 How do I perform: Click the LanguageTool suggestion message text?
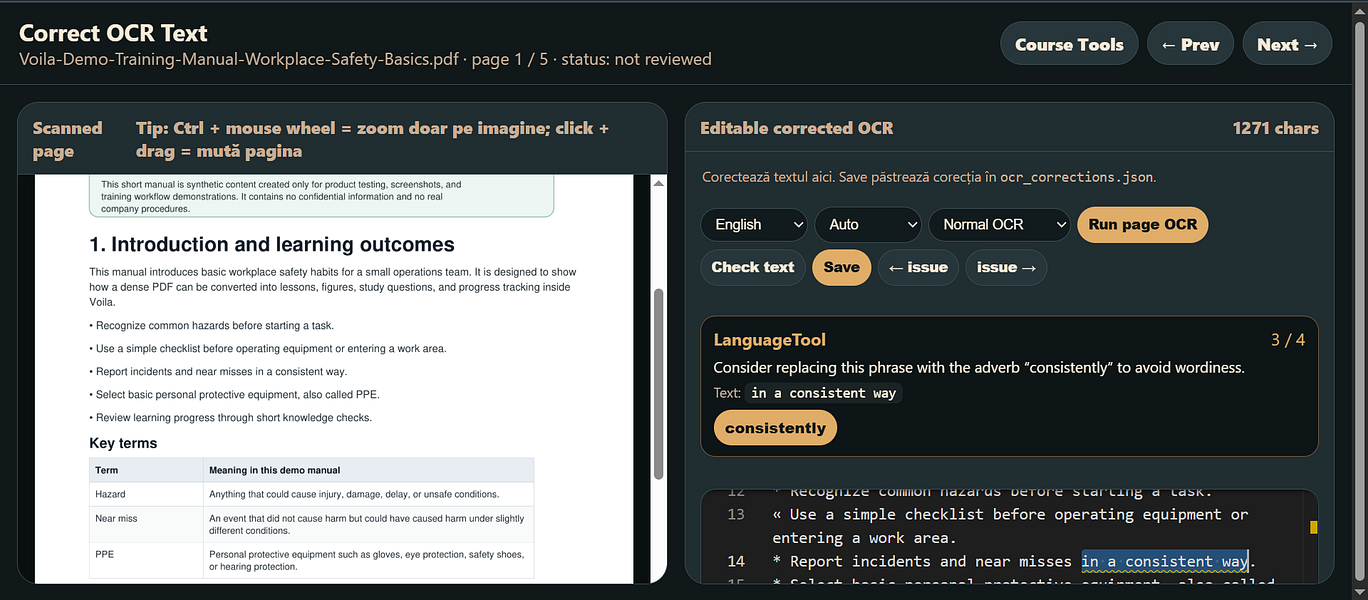[979, 367]
